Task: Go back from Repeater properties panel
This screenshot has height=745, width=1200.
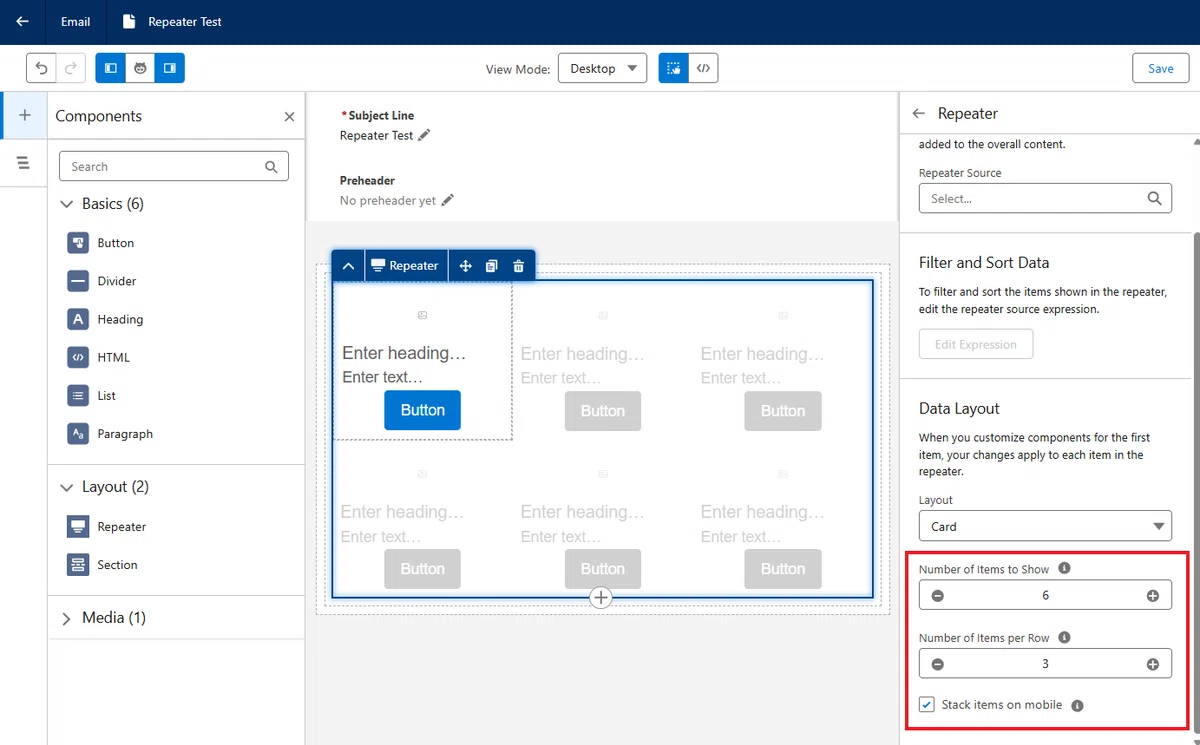Action: tap(919, 114)
